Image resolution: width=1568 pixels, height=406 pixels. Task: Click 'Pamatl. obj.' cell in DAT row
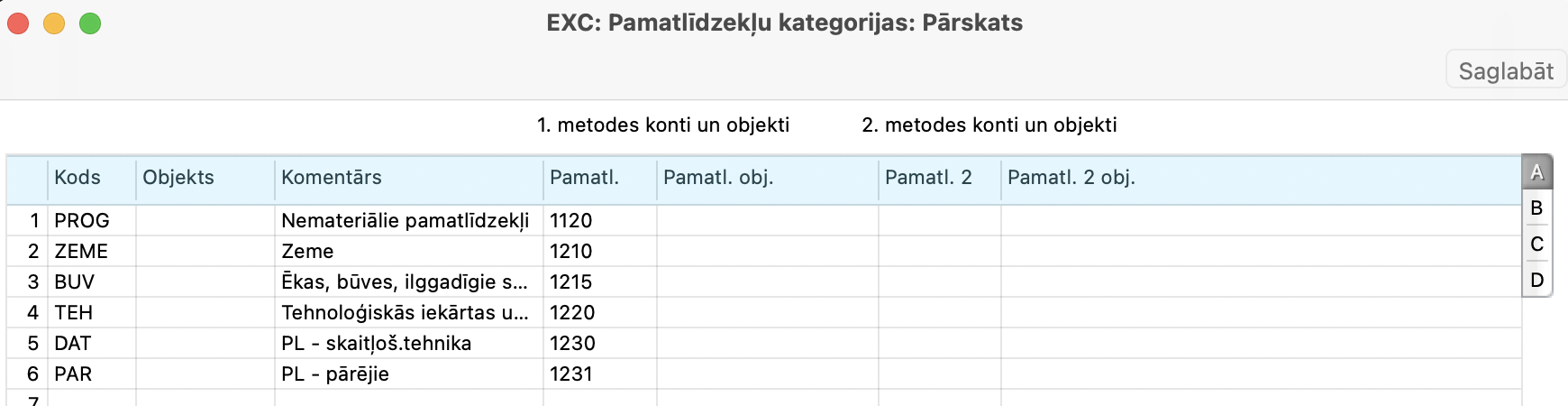(766, 344)
